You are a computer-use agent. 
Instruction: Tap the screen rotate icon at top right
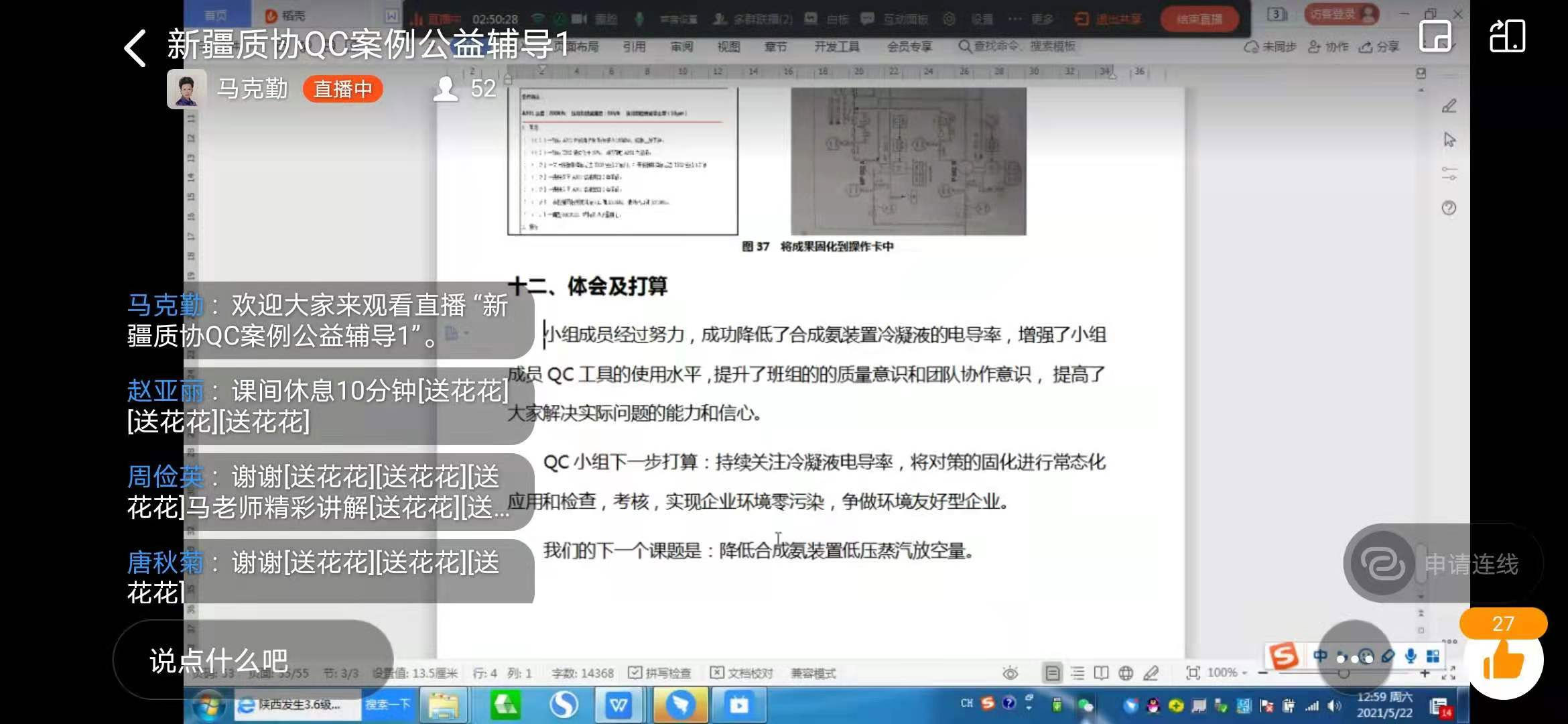click(1507, 36)
